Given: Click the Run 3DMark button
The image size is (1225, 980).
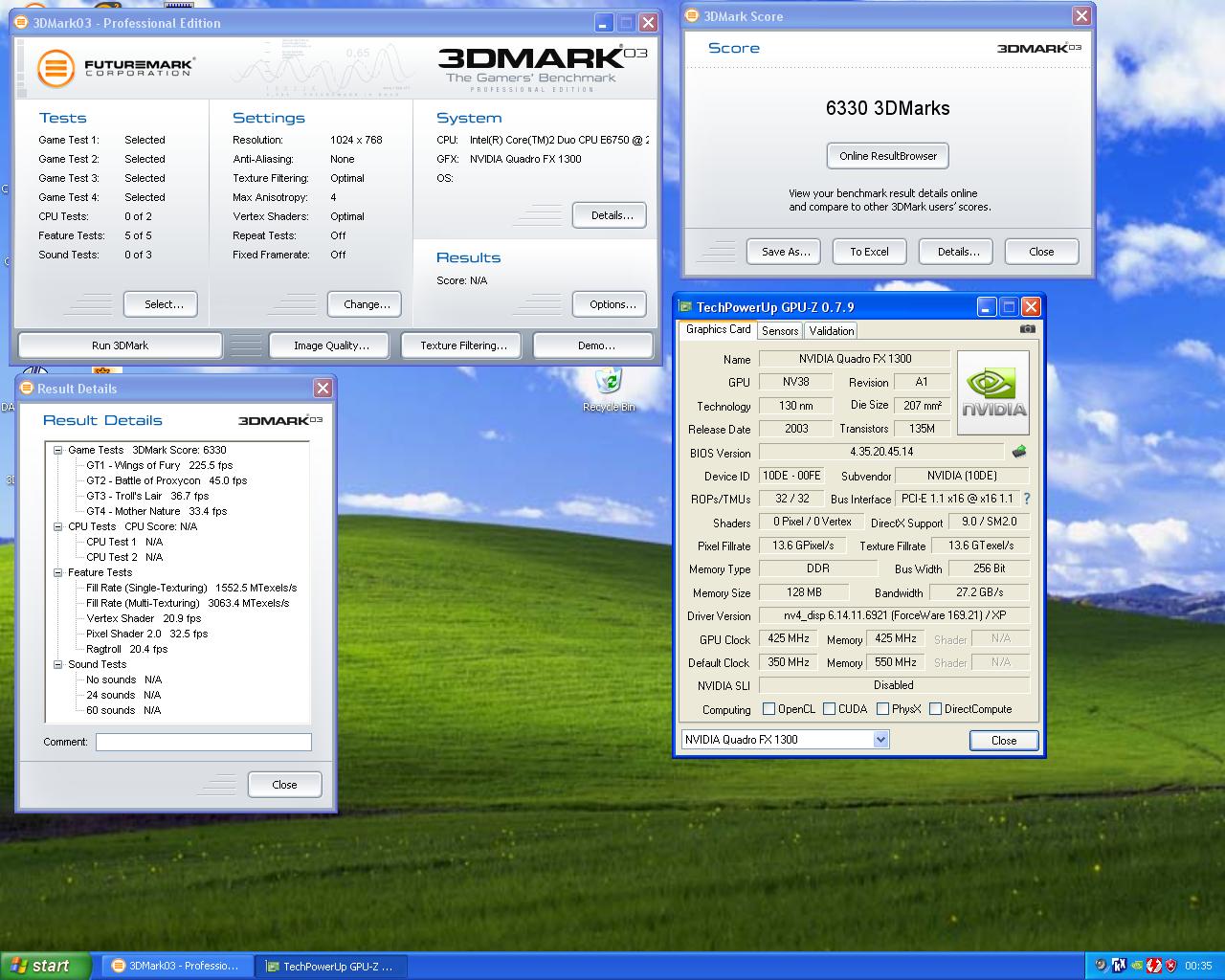Looking at the screenshot, I should click(120, 345).
